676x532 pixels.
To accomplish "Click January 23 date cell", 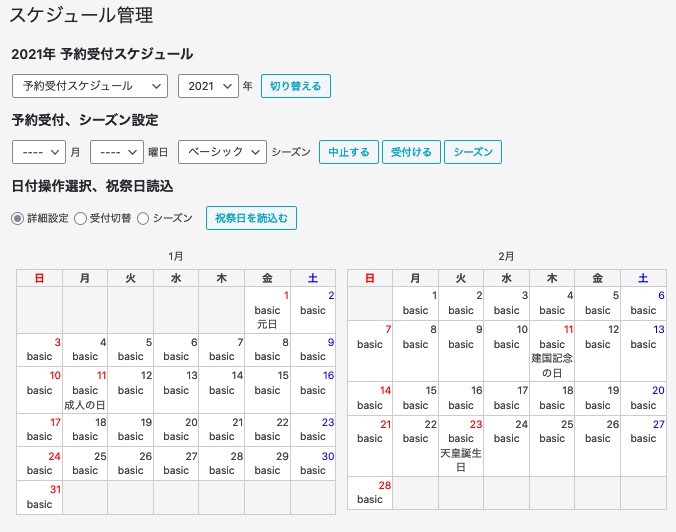I will coord(313,430).
